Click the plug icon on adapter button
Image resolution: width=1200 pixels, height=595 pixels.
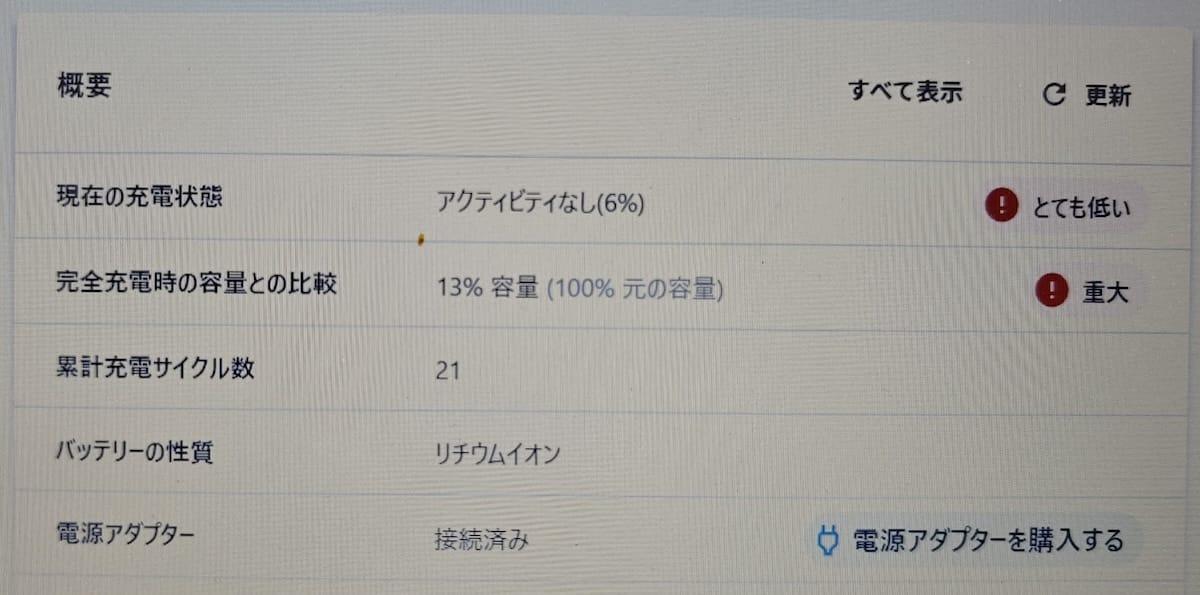click(x=828, y=541)
